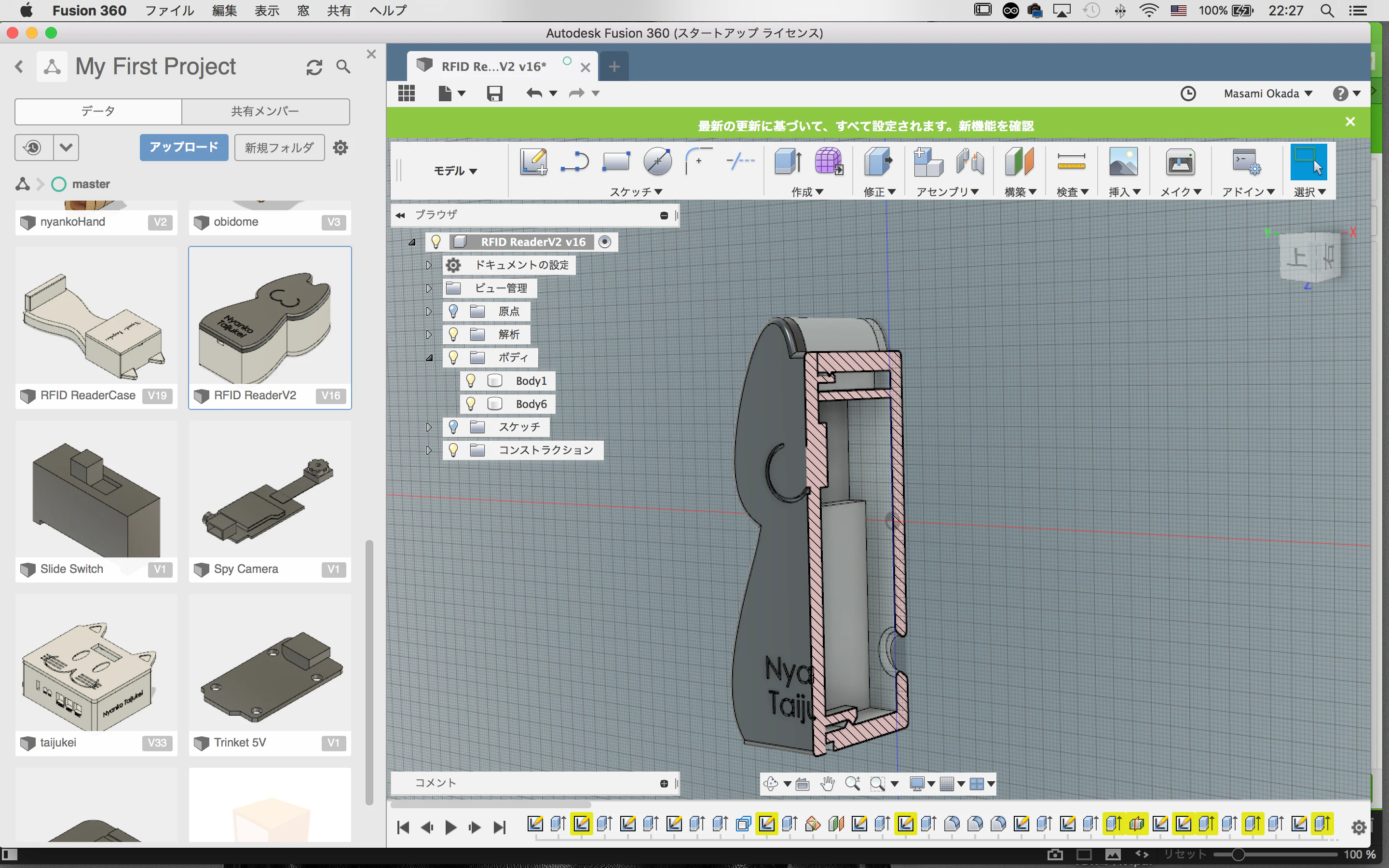Refresh the My First Project data panel
This screenshot has width=1389, height=868.
pyautogui.click(x=314, y=67)
